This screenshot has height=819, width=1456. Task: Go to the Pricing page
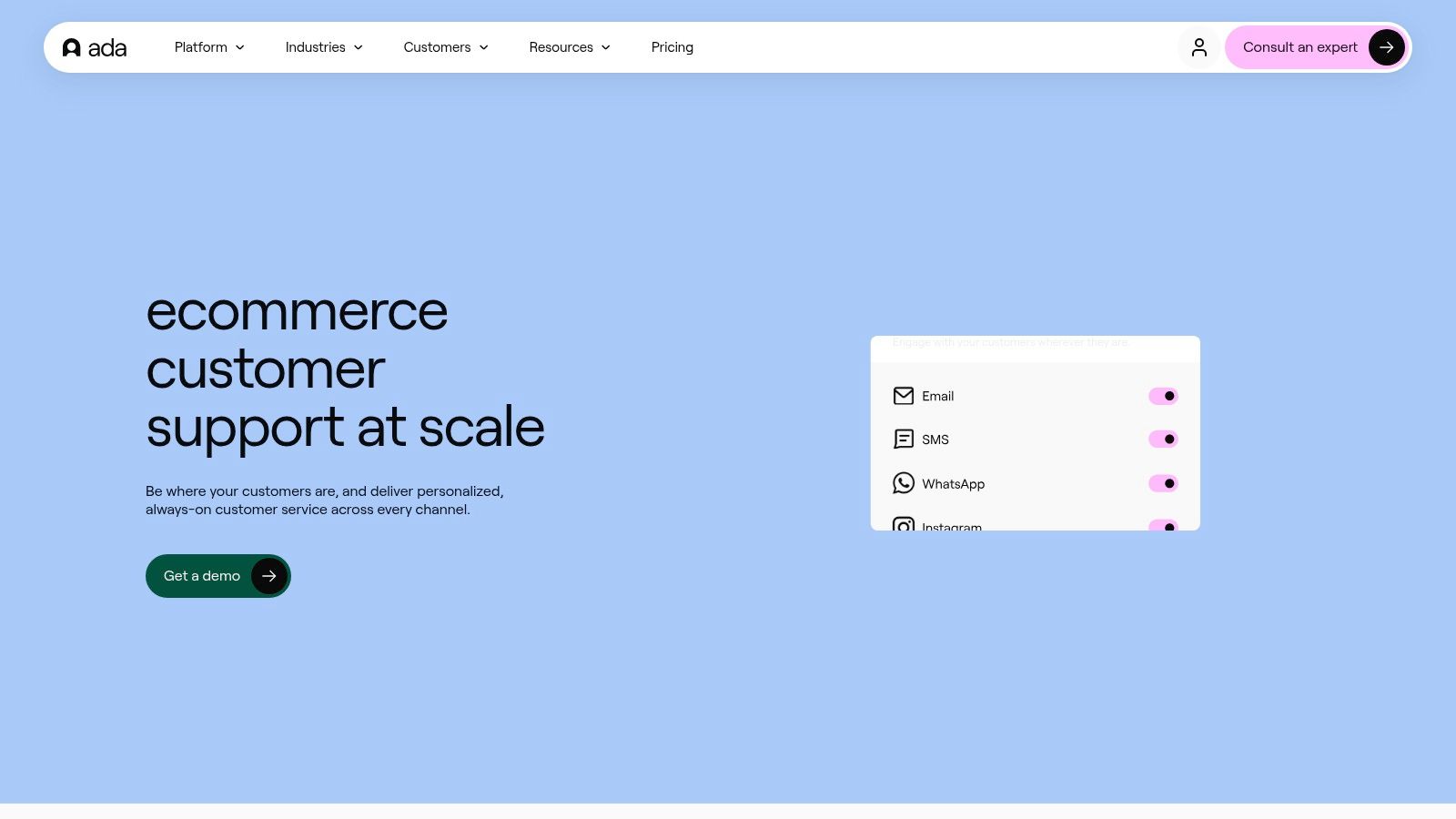point(672,47)
